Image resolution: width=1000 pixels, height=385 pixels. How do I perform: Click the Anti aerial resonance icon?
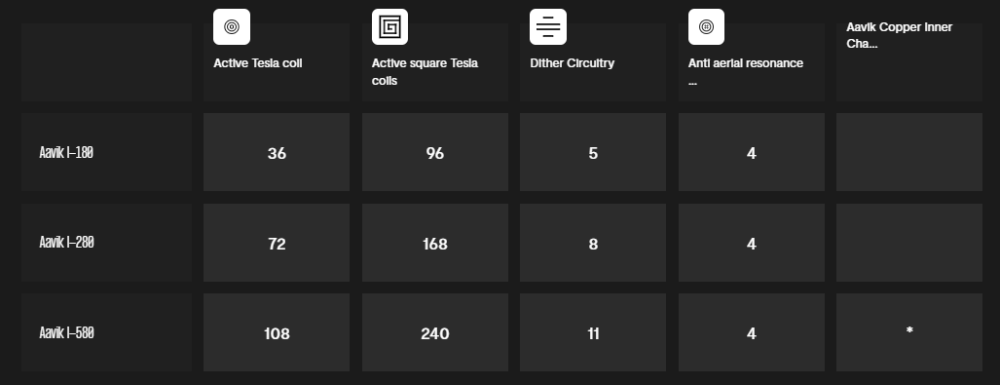706,27
